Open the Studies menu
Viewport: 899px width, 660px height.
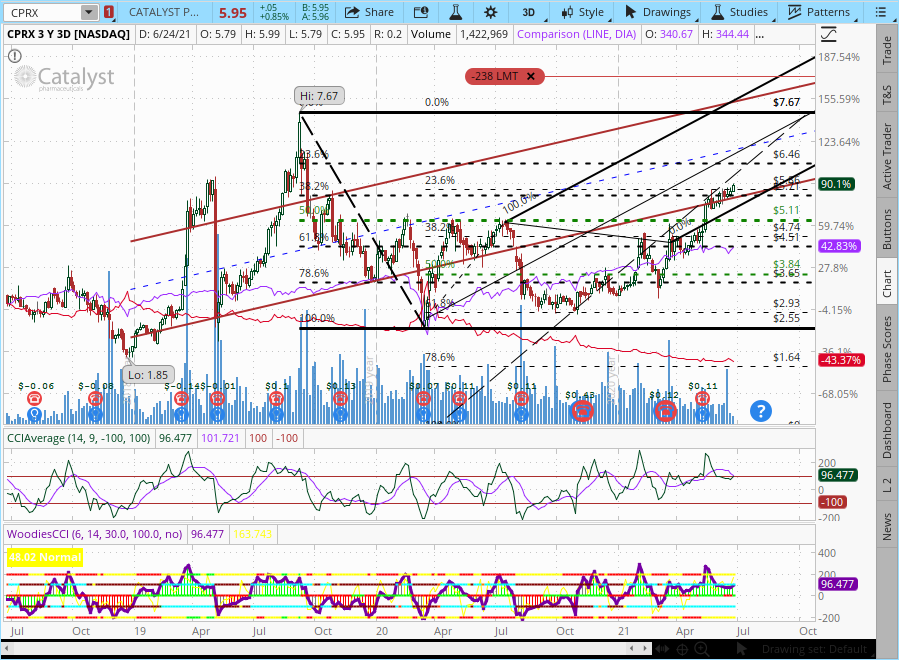(740, 12)
